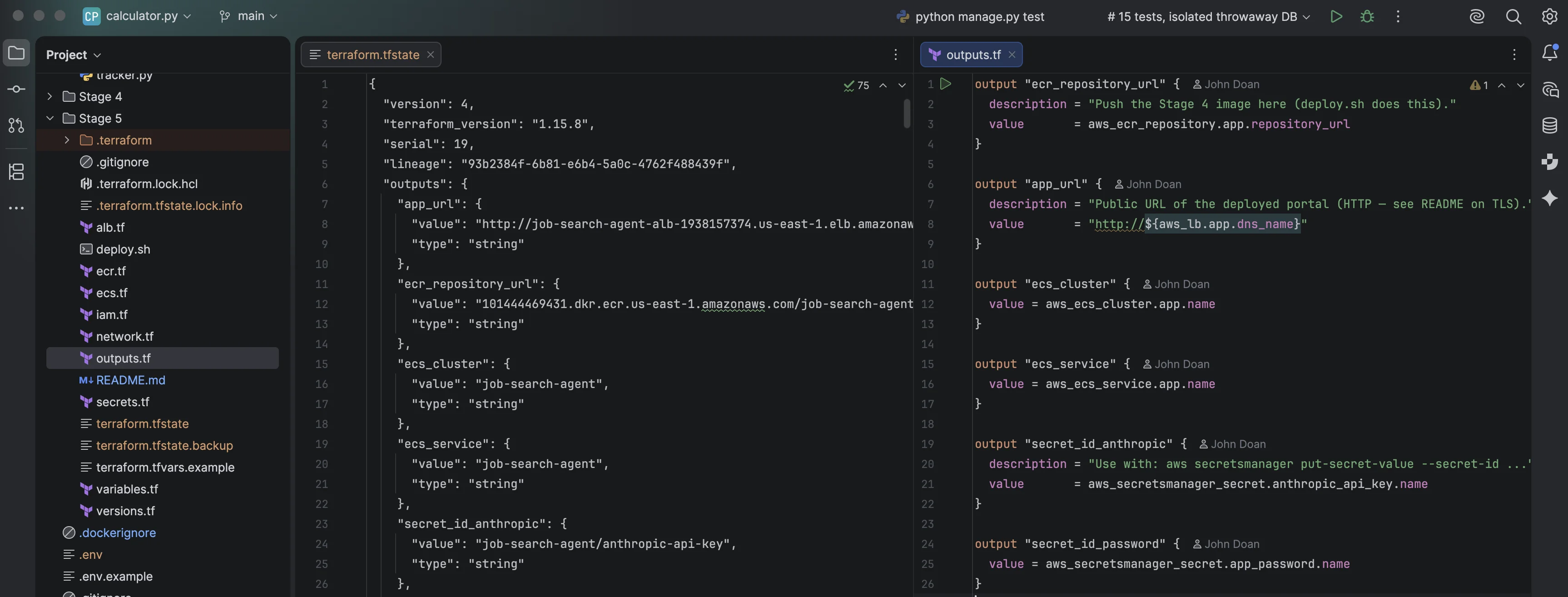1568x597 pixels.
Task: Switch to the outputs.tf tab
Action: pyautogui.click(x=973, y=55)
